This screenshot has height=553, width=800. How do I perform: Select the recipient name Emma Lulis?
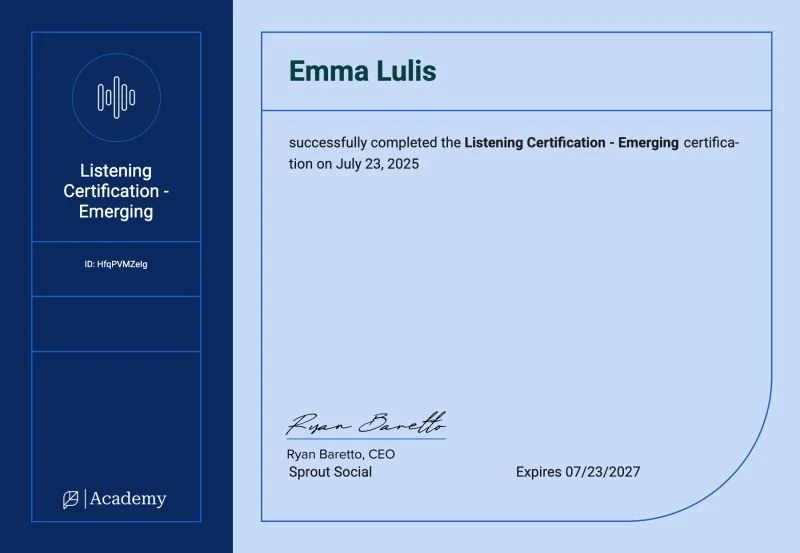[362, 71]
